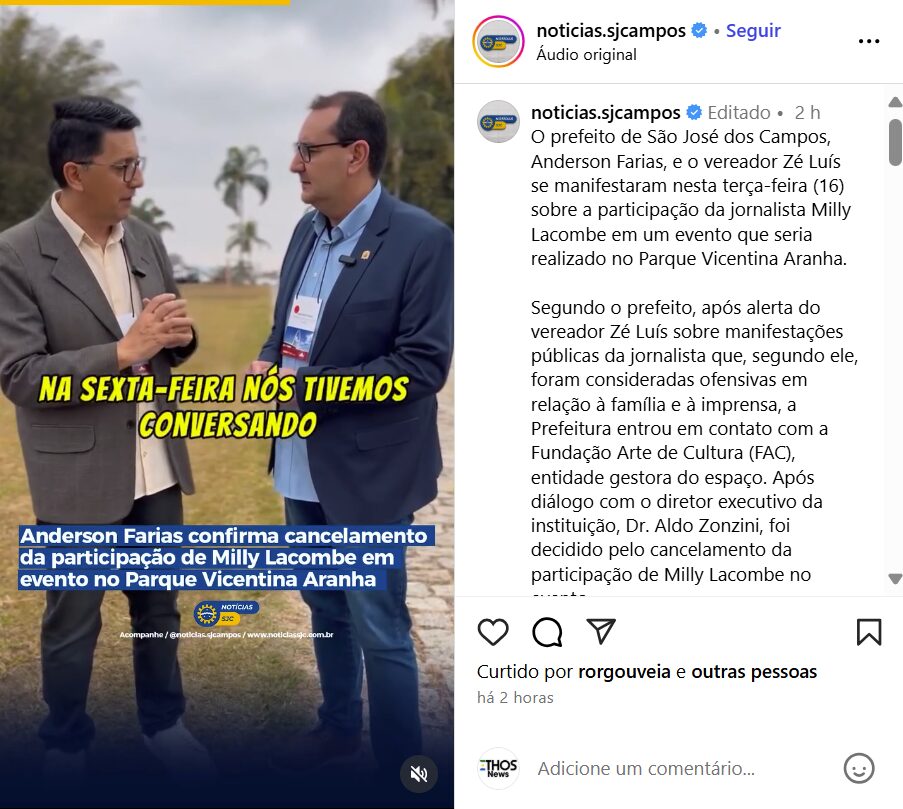The image size is (903, 809).
Task: Click the ETHOS News commenter avatar
Action: pyautogui.click(x=498, y=768)
